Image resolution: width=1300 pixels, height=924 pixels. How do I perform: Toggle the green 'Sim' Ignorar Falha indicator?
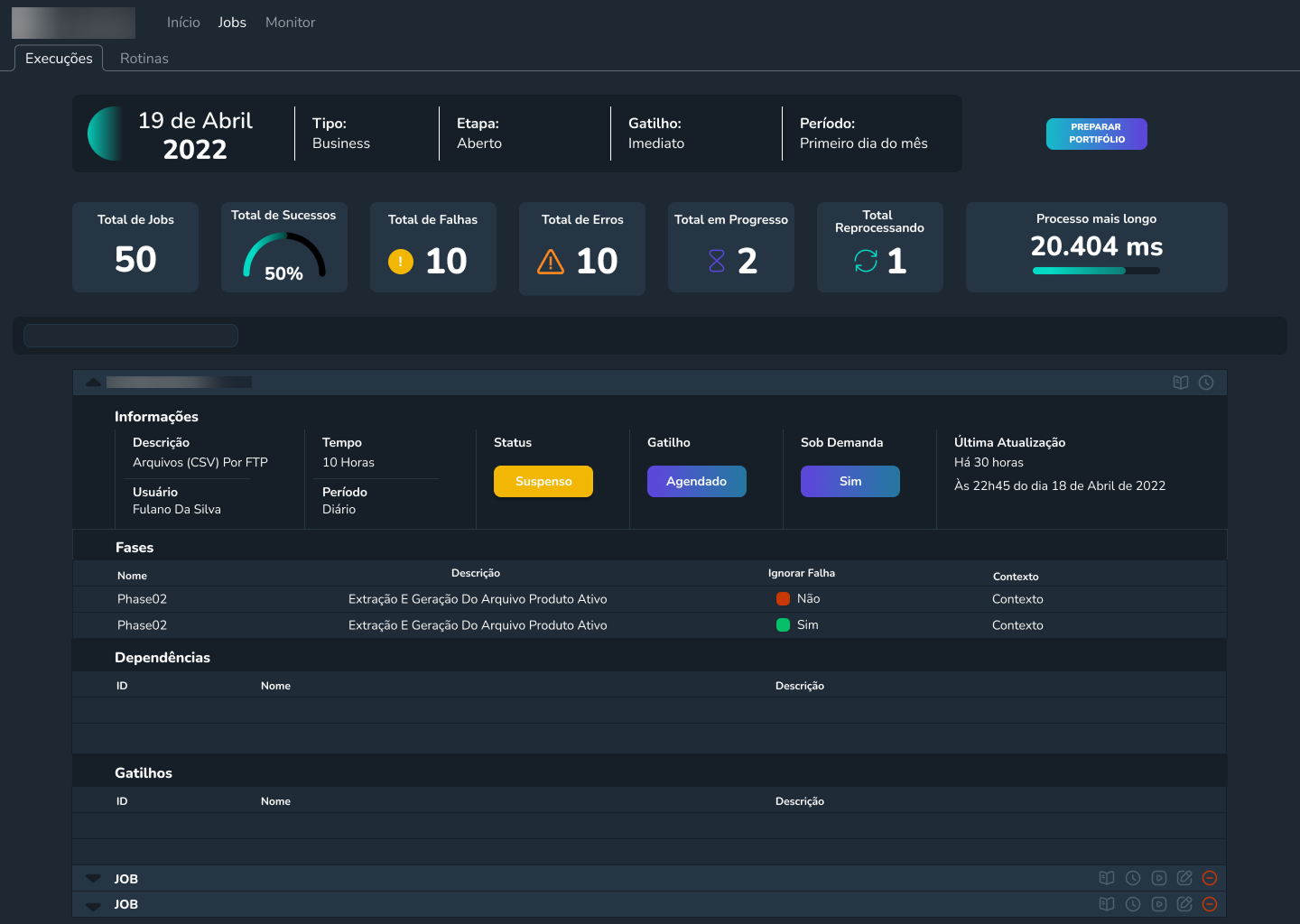[783, 624]
